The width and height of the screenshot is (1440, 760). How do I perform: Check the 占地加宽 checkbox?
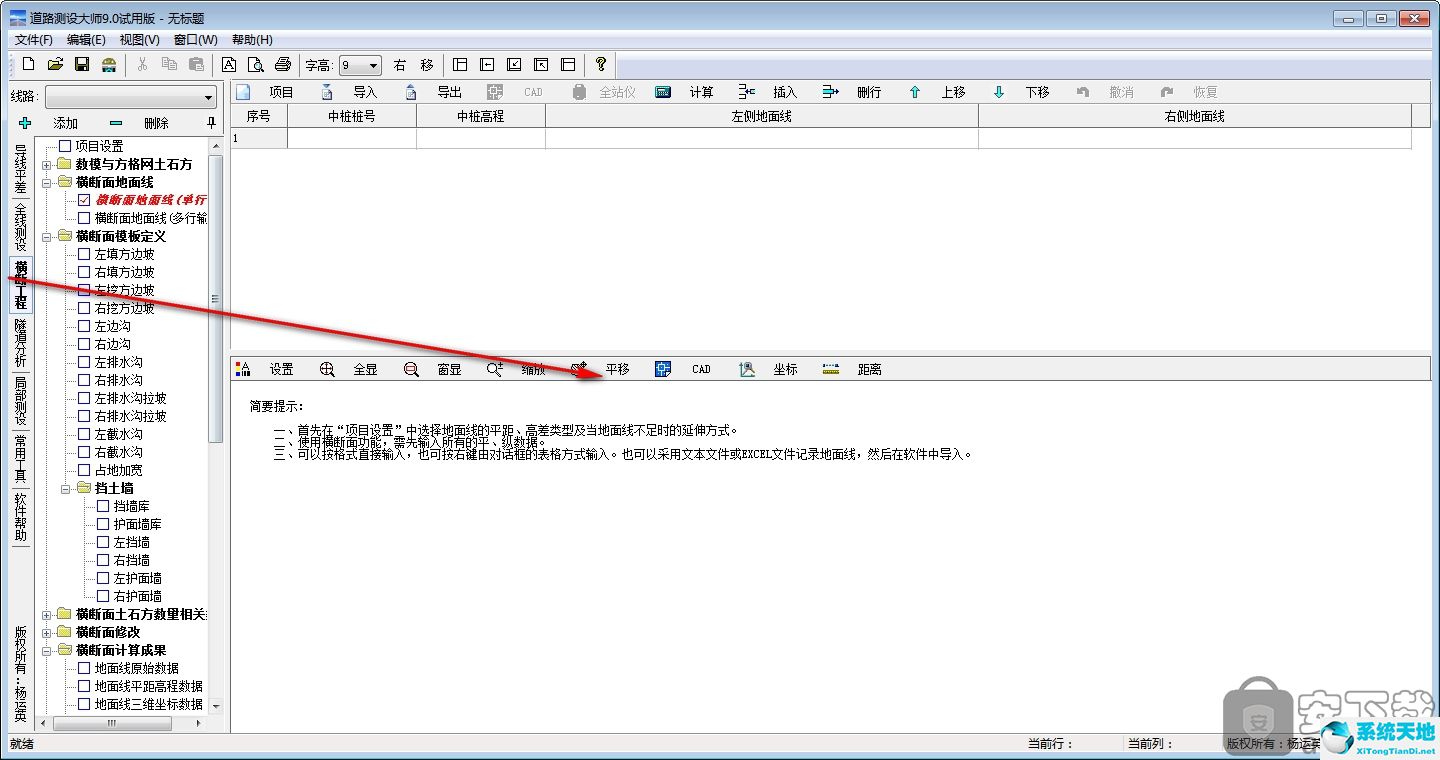coord(84,470)
